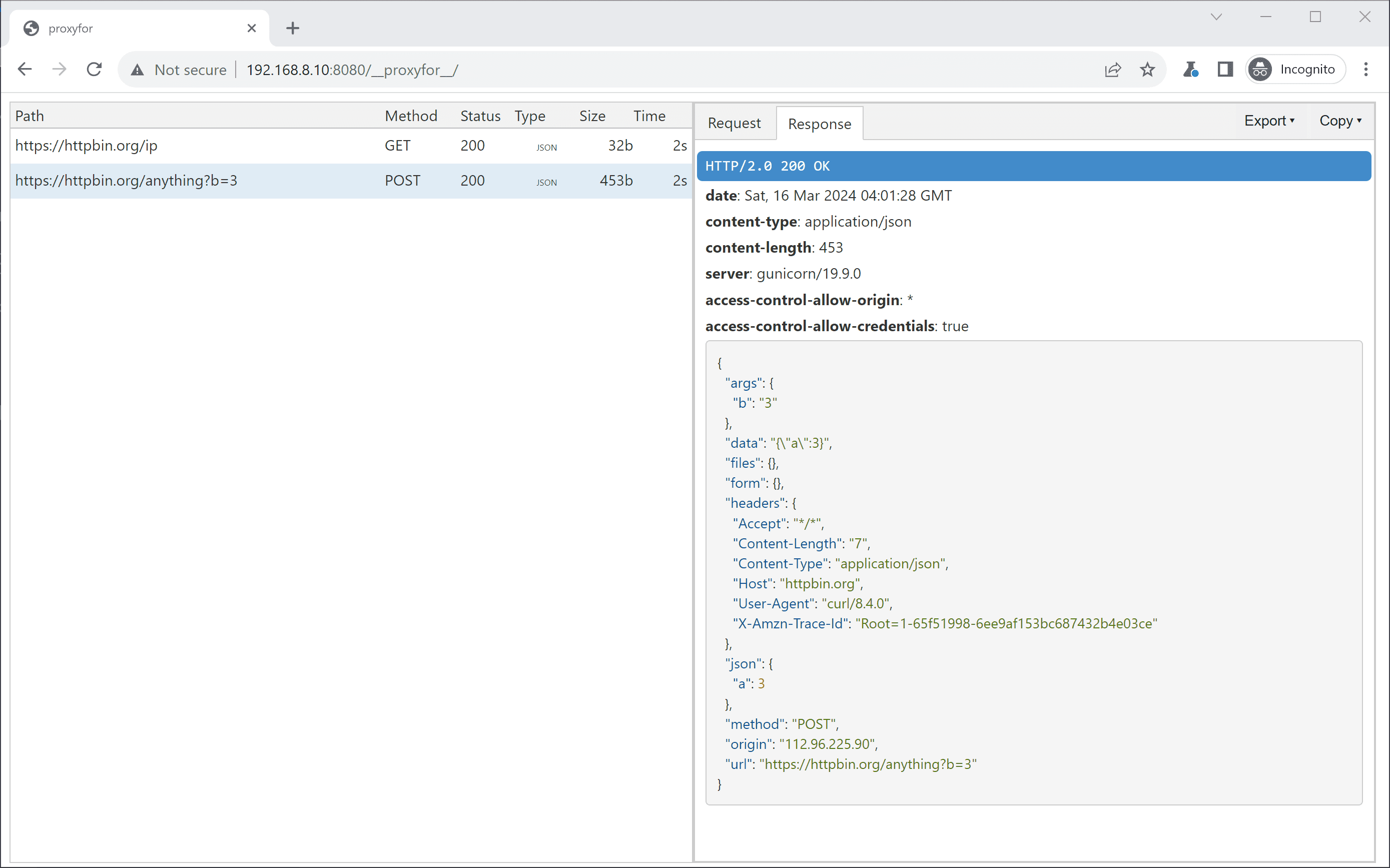Select the httpbin.org/anything POST request row
1390x868 pixels.
pyautogui.click(x=351, y=181)
